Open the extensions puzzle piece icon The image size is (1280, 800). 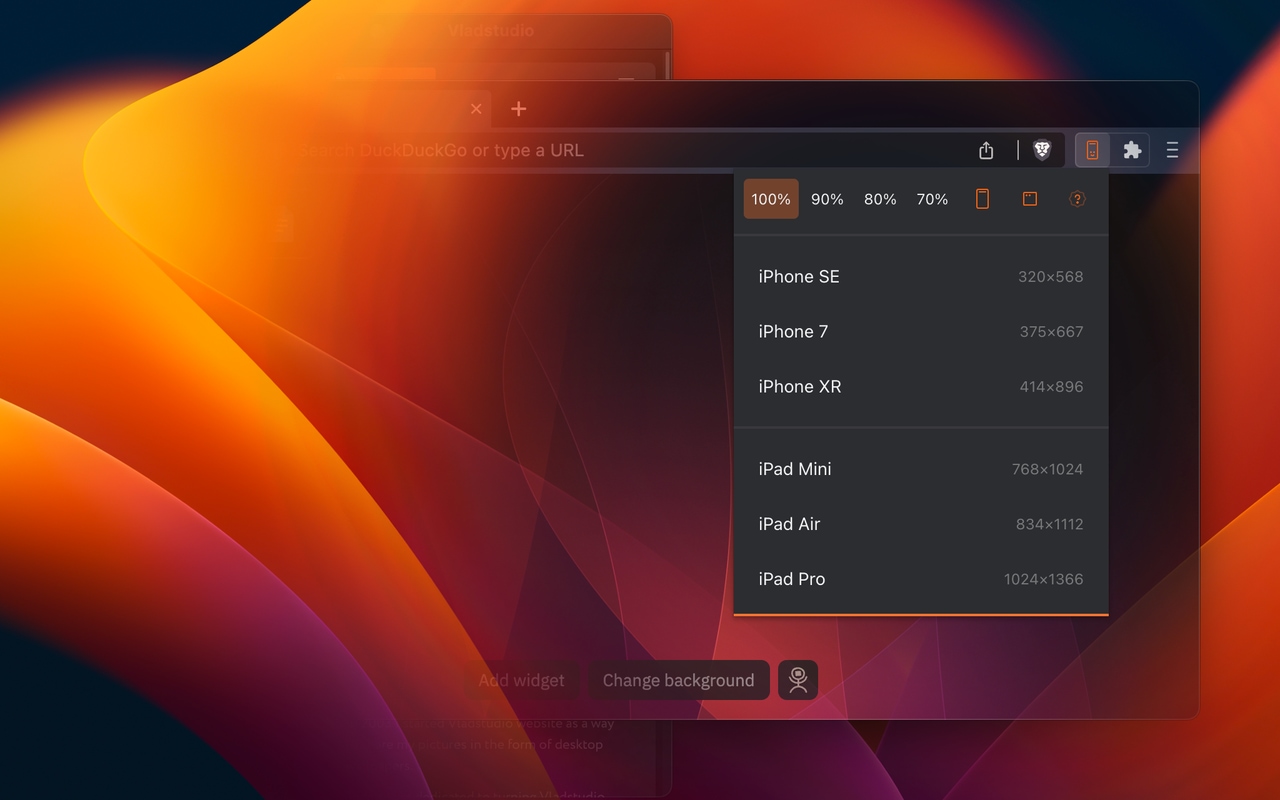[x=1132, y=150]
